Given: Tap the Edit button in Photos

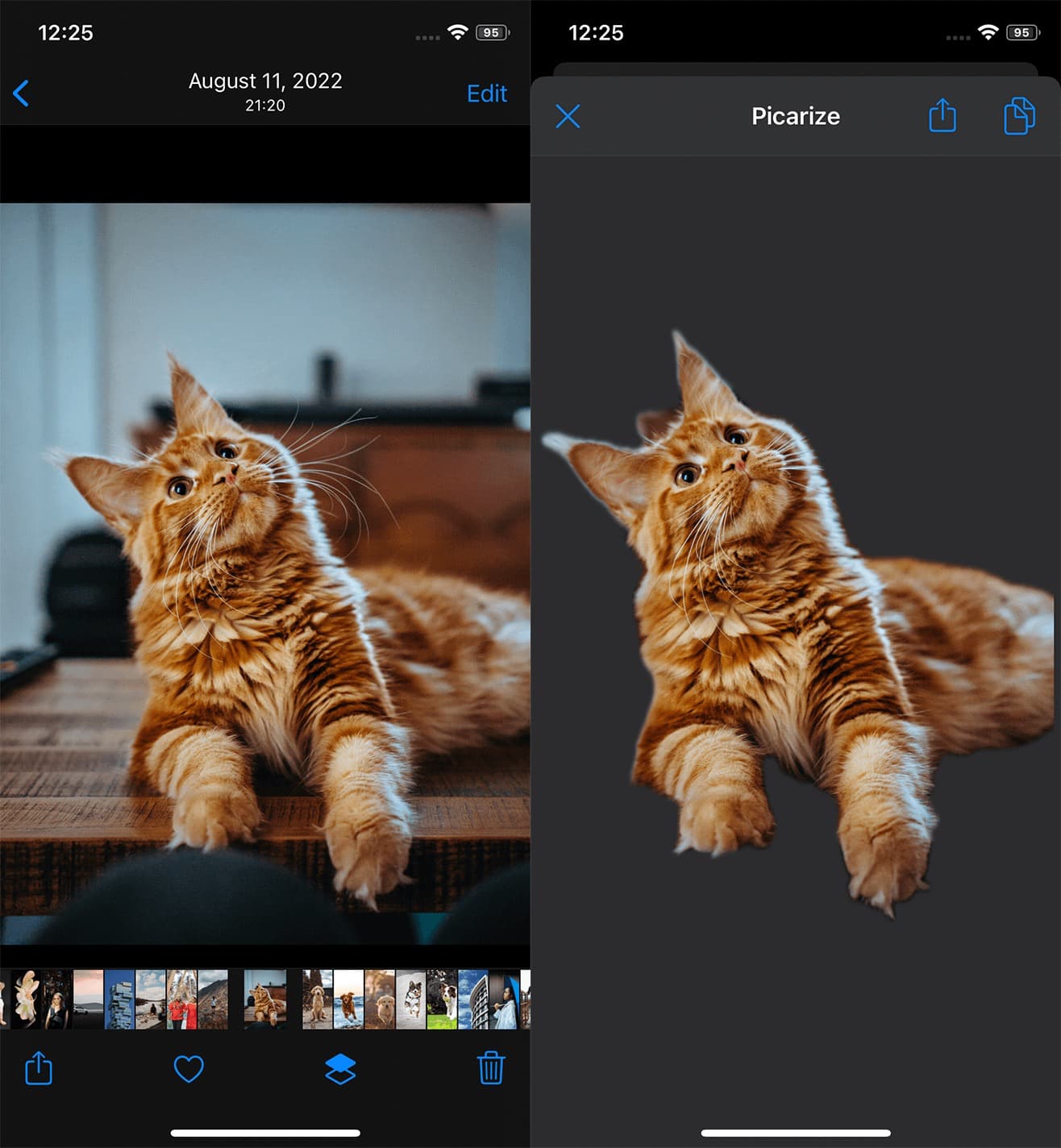Looking at the screenshot, I should 487,94.
